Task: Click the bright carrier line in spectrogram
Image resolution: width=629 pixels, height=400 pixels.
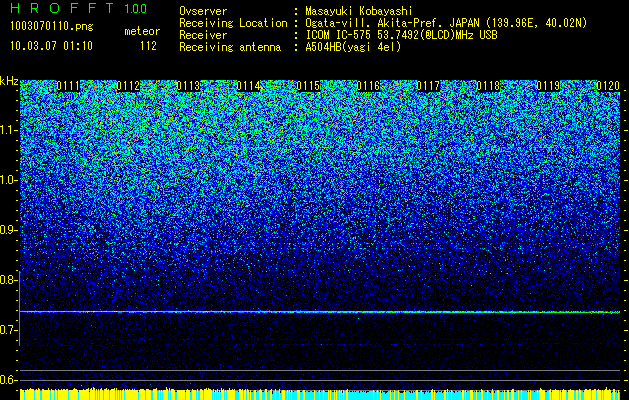Action: tap(320, 312)
